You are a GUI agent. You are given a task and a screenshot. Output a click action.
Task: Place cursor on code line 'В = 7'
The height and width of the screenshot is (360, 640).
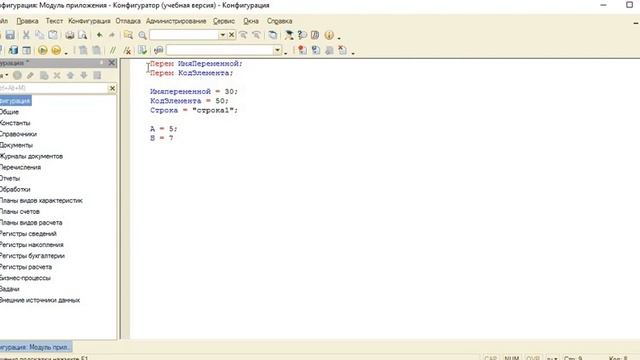pyautogui.click(x=162, y=138)
